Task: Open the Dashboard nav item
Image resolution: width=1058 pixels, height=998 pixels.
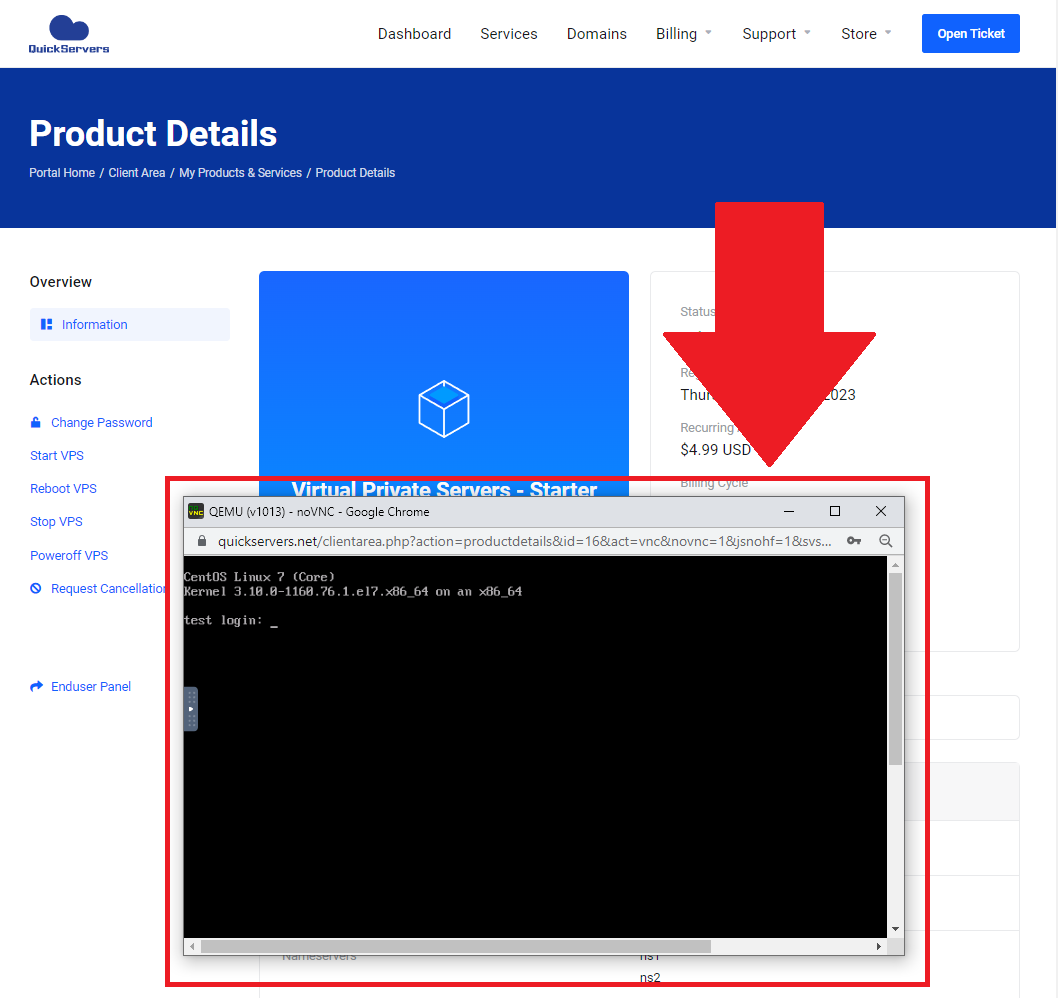Action: 414,34
